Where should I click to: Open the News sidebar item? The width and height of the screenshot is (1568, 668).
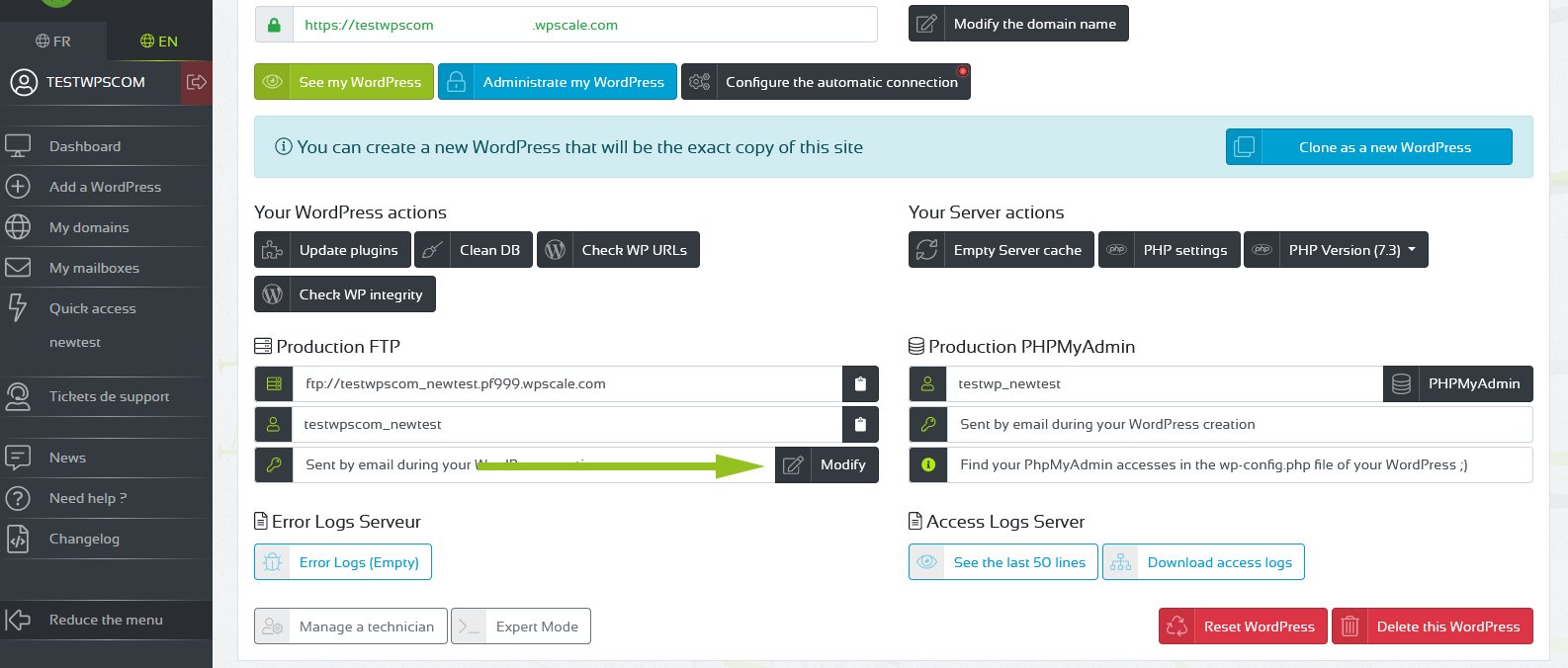coord(67,458)
